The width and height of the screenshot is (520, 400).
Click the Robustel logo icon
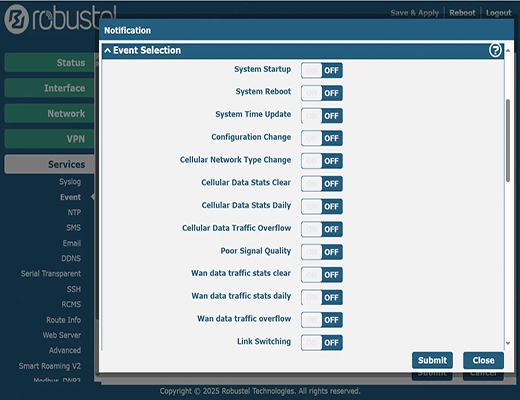[x=16, y=19]
